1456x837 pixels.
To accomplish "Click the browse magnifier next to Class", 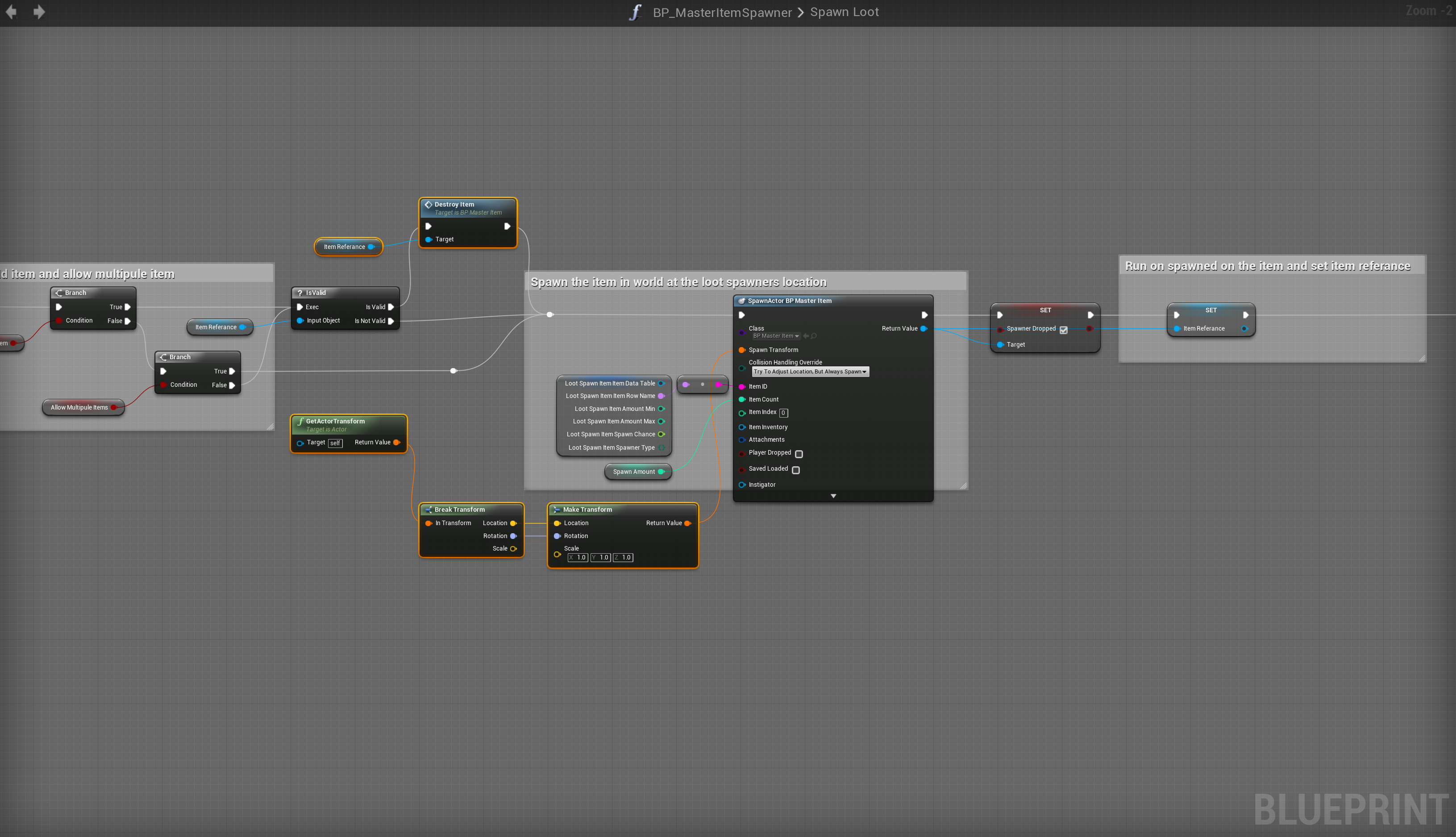I will tap(814, 336).
